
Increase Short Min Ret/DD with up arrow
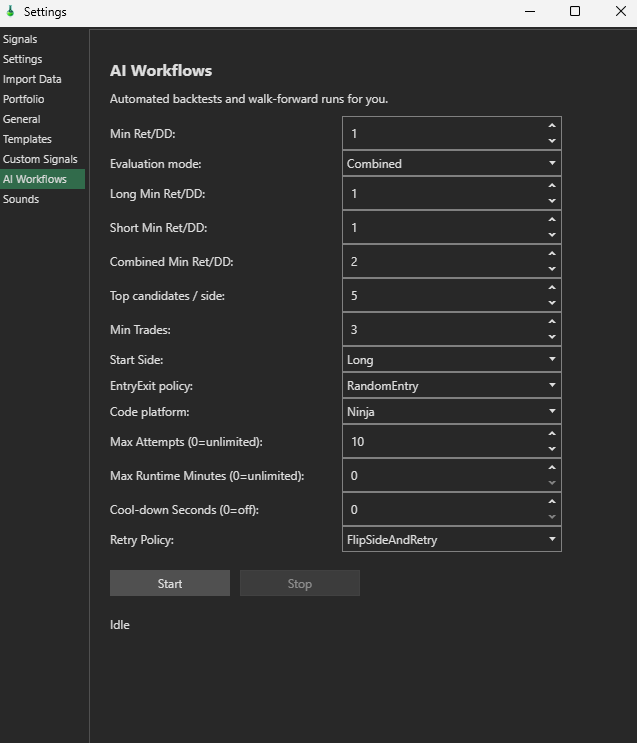point(552,220)
